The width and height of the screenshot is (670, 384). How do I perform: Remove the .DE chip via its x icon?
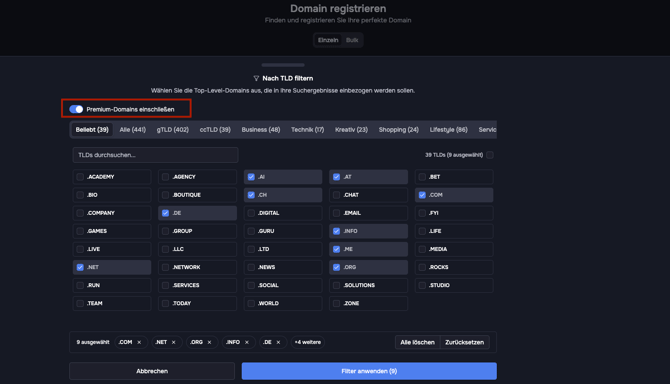click(x=278, y=342)
